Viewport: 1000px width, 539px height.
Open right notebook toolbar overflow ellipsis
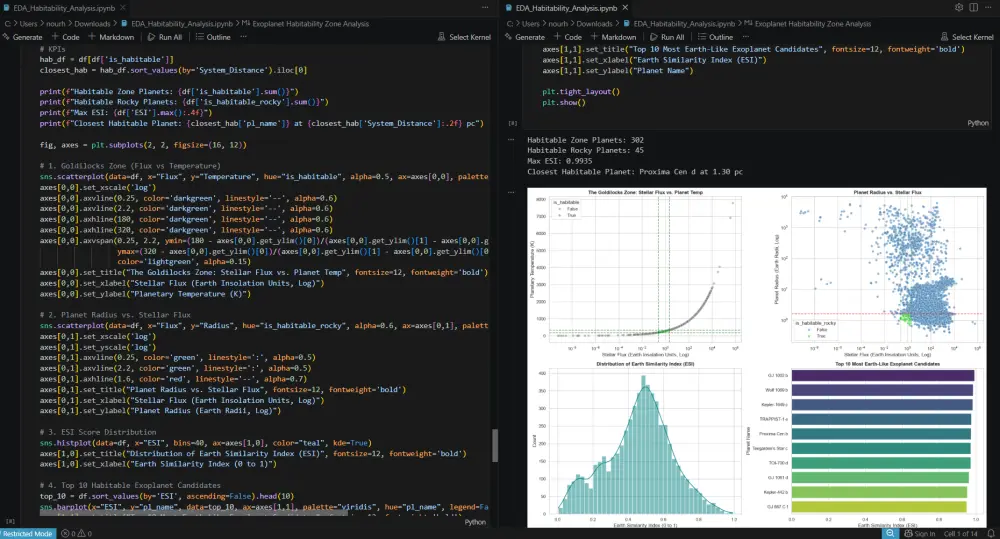(x=746, y=37)
